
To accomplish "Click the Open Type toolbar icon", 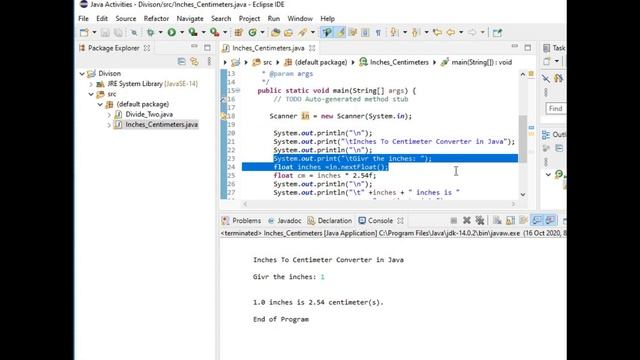I will click(276, 33).
